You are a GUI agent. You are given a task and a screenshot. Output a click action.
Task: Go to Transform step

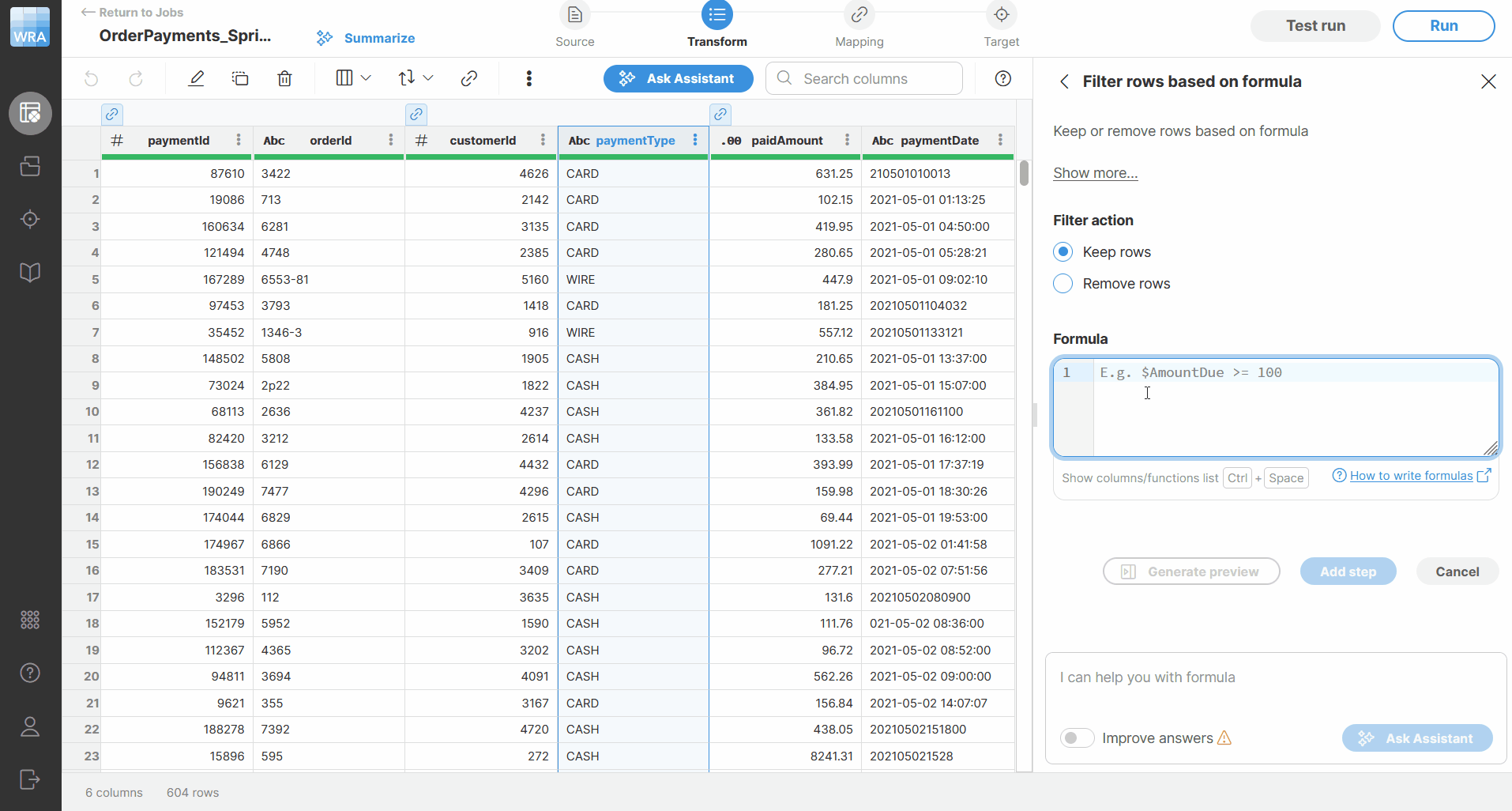[717, 25]
